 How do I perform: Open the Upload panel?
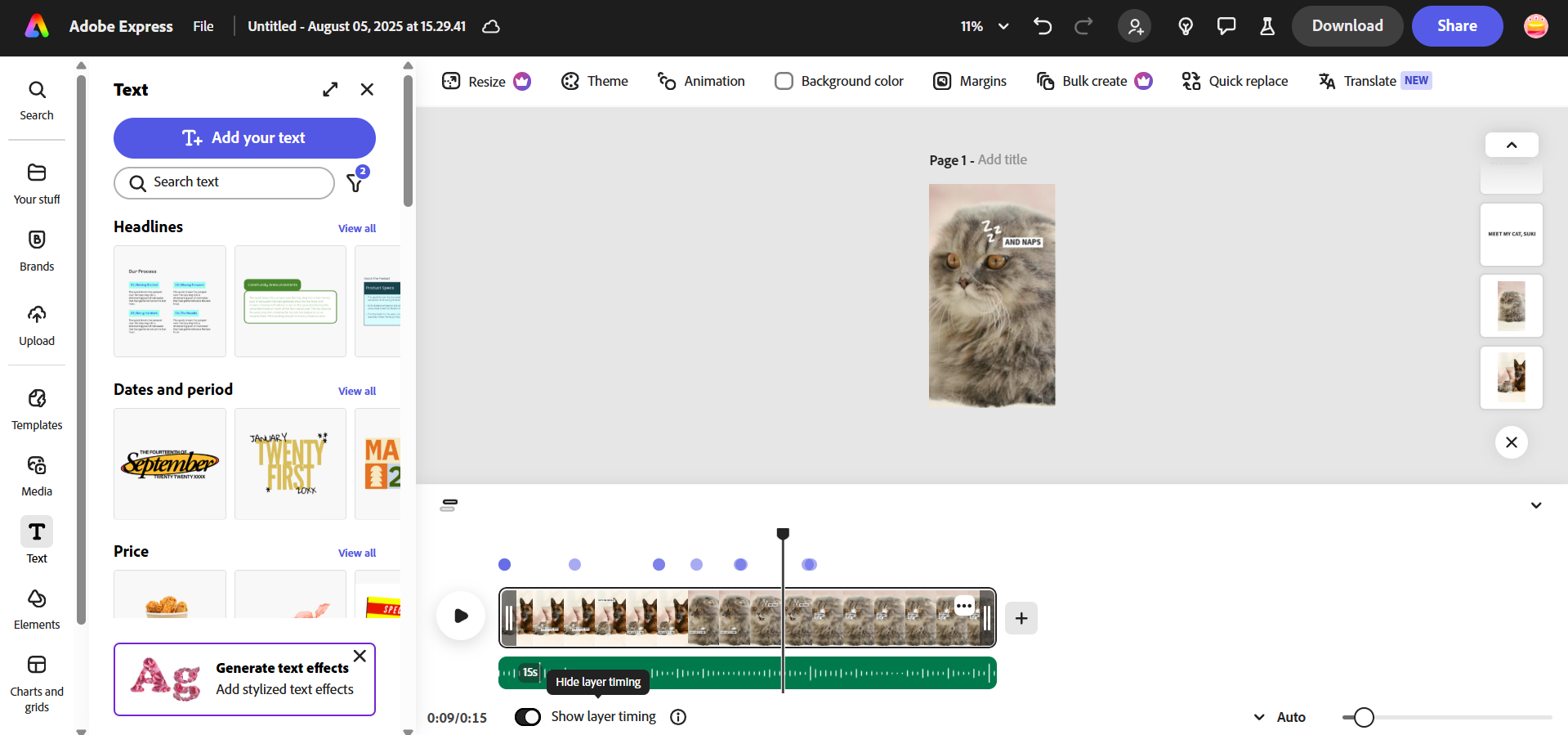37,325
